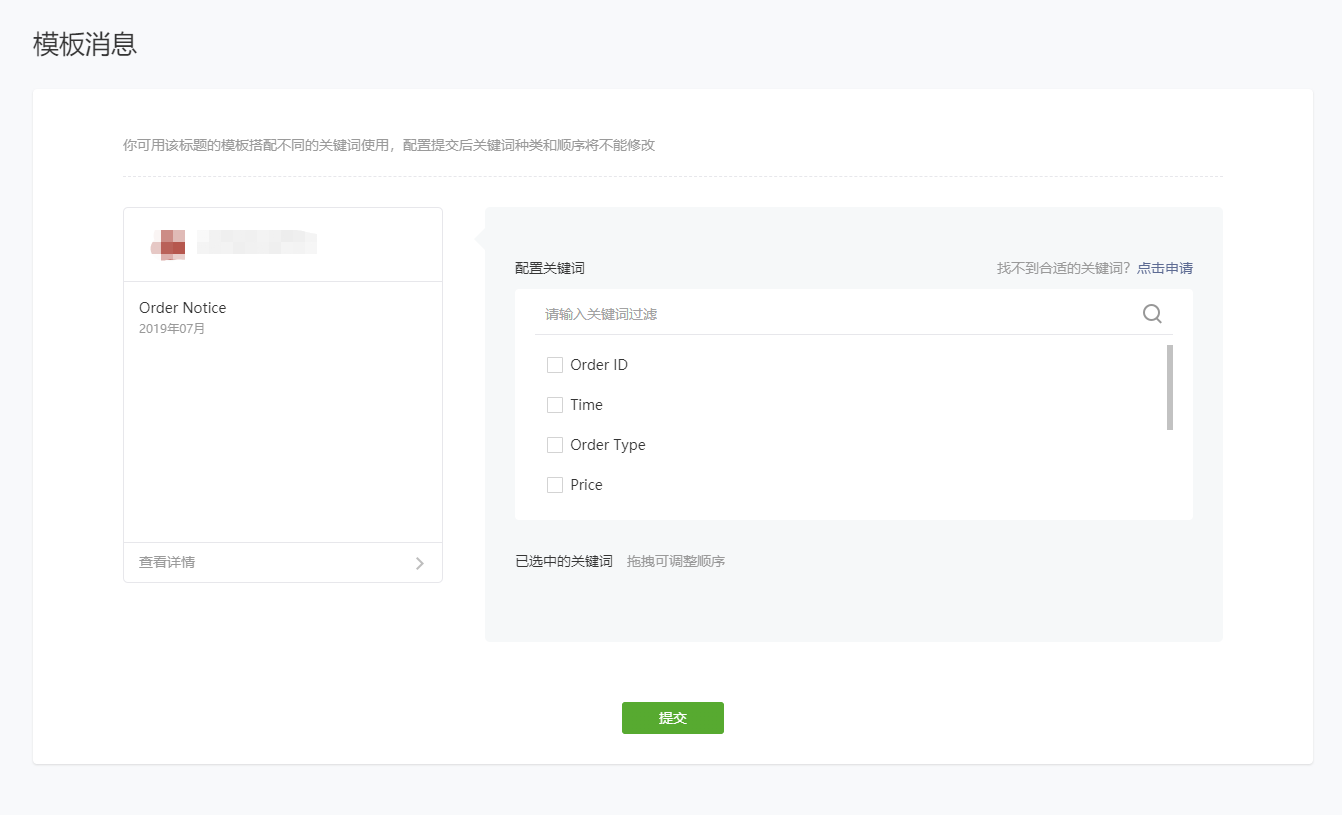
Task: Open 查看详情 view details row
Action: [167, 562]
